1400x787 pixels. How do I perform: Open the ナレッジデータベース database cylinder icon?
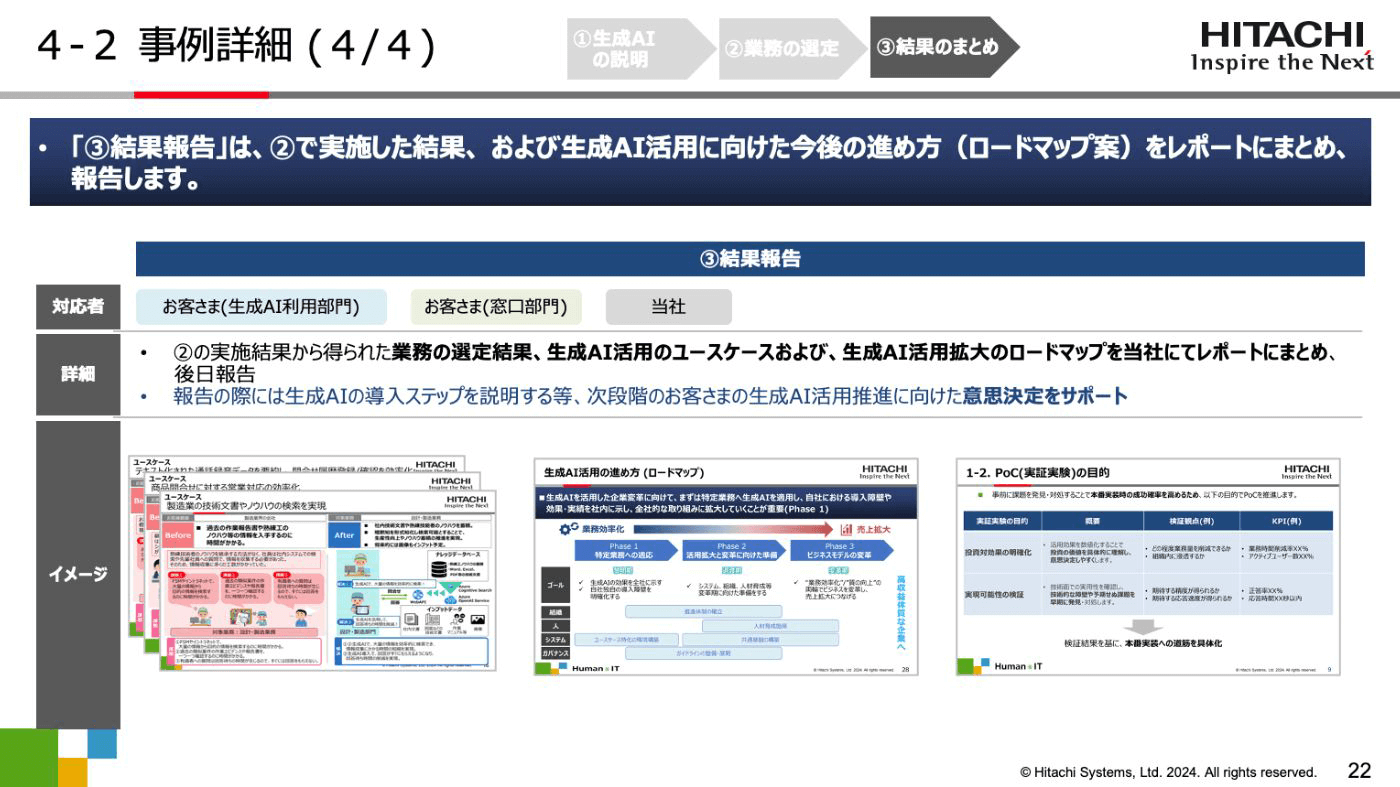[439, 567]
